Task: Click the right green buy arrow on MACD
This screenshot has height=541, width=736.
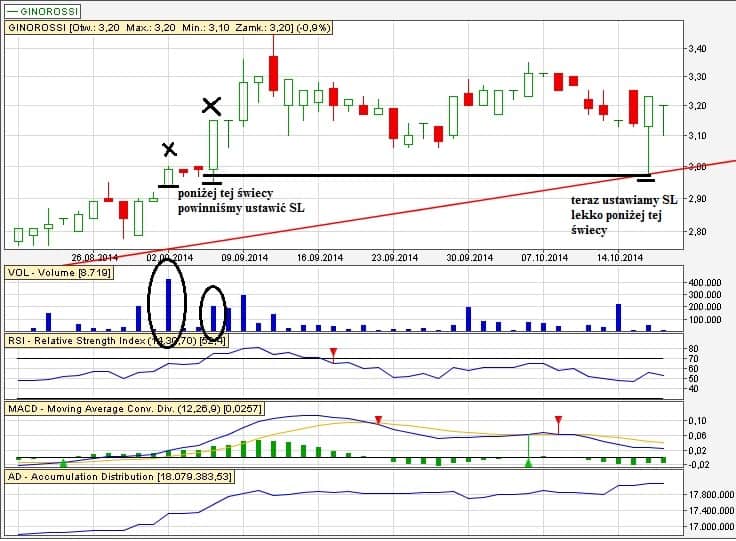Action: click(x=529, y=463)
